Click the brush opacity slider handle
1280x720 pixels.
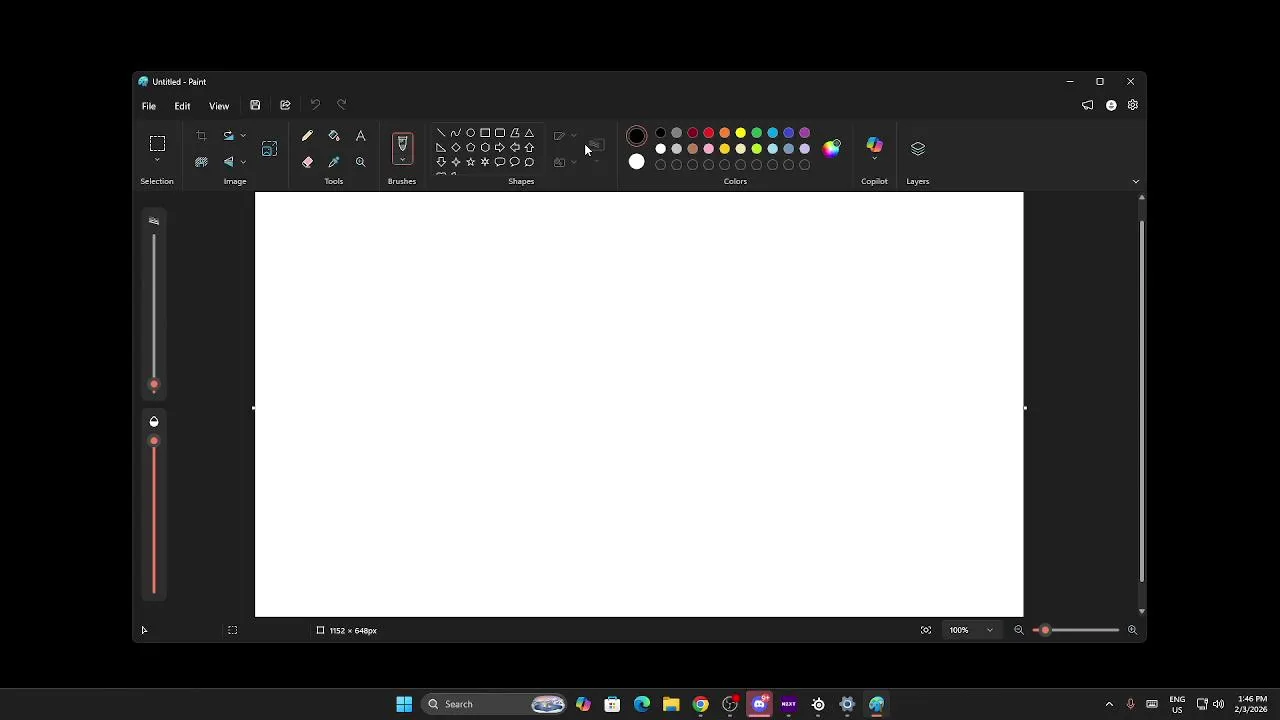pos(154,441)
